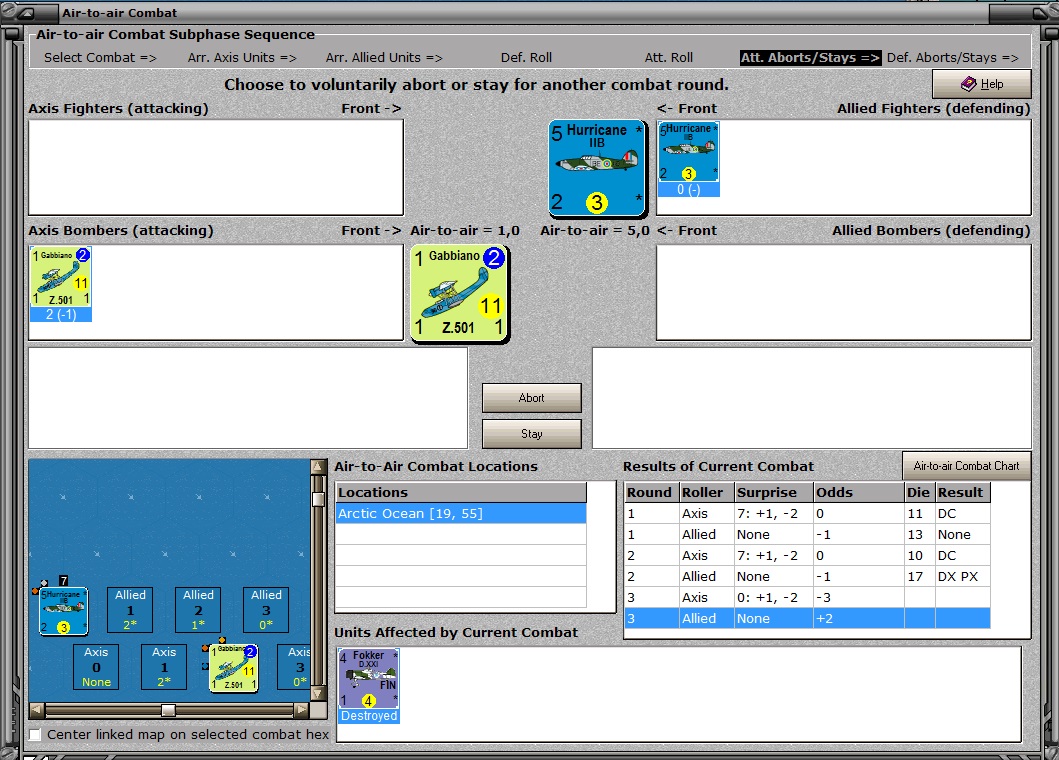
Task: Click the Allied 2 box on map track
Action: 199,609
